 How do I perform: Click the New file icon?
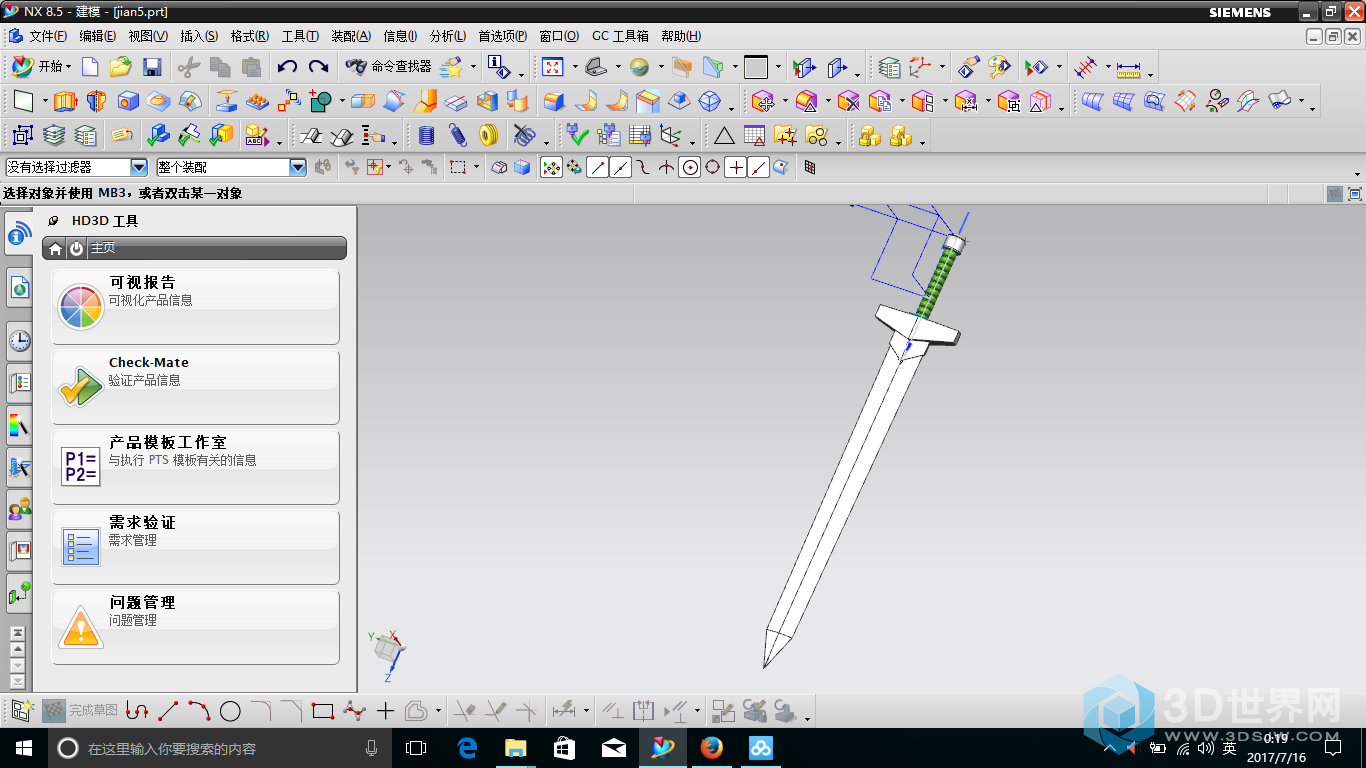click(91, 67)
